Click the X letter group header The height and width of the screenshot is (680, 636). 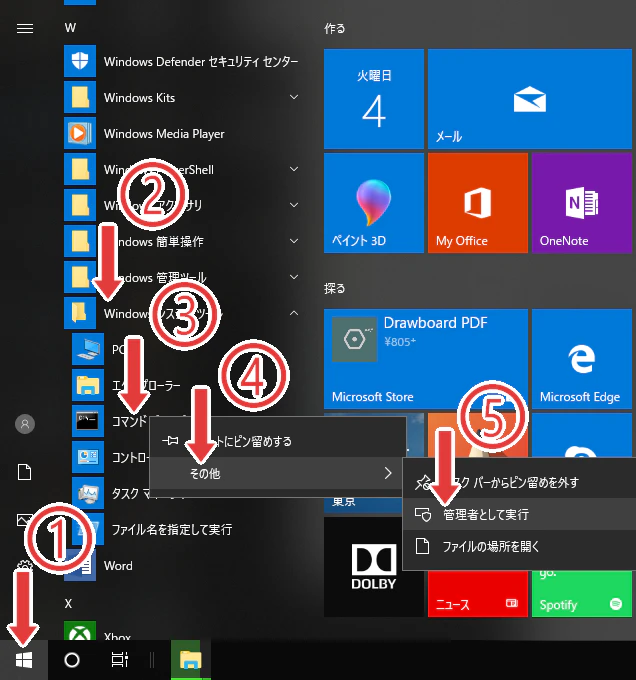point(68,604)
